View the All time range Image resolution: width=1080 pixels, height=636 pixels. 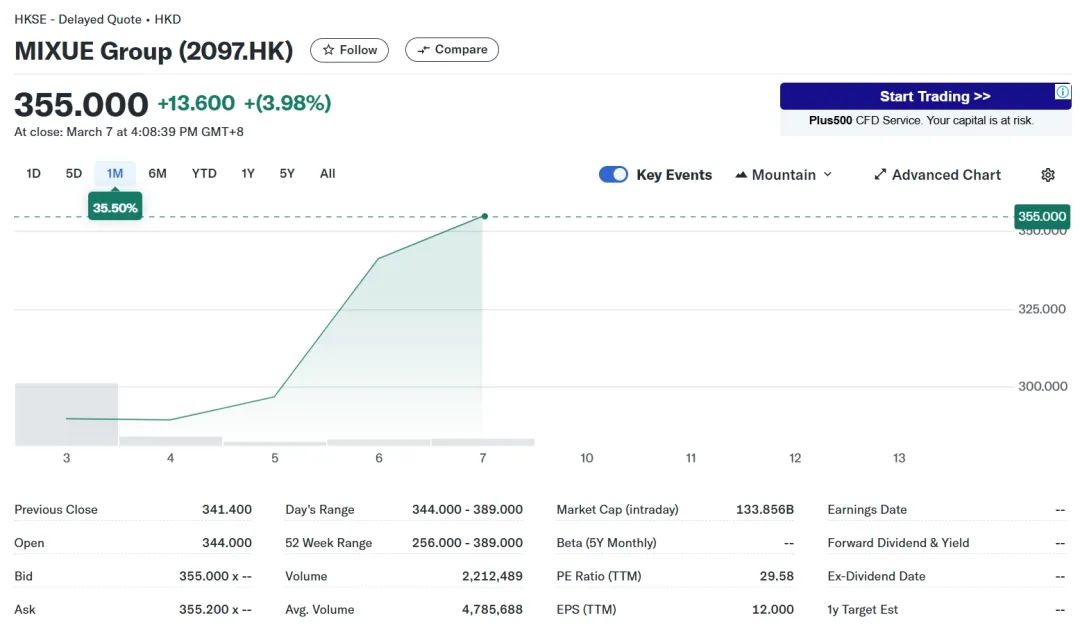click(x=327, y=174)
